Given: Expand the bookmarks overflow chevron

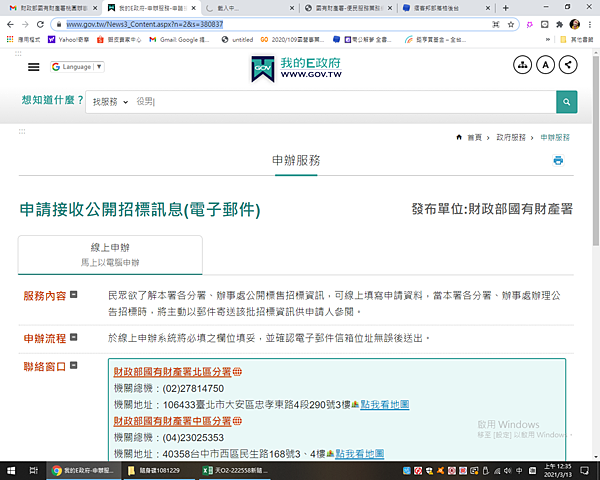Looking at the screenshot, I should [x=548, y=39].
